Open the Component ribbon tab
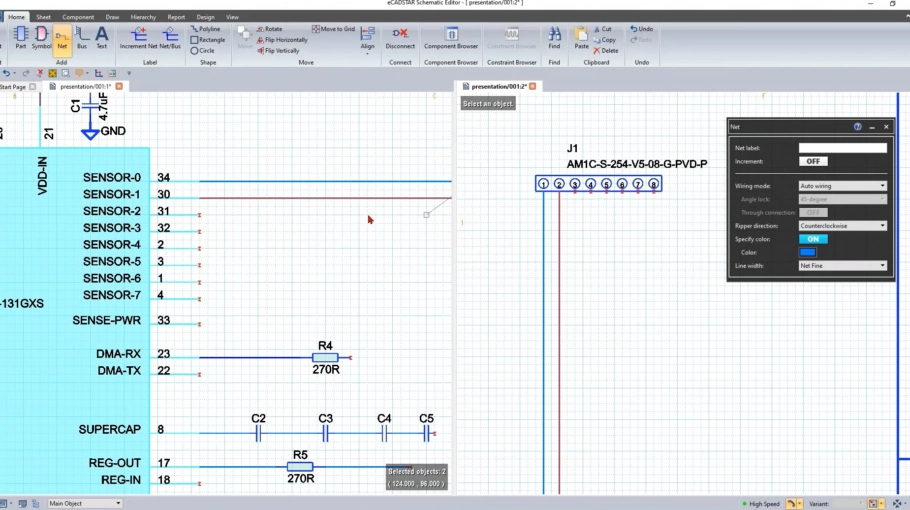The height and width of the screenshot is (510, 910). click(78, 17)
